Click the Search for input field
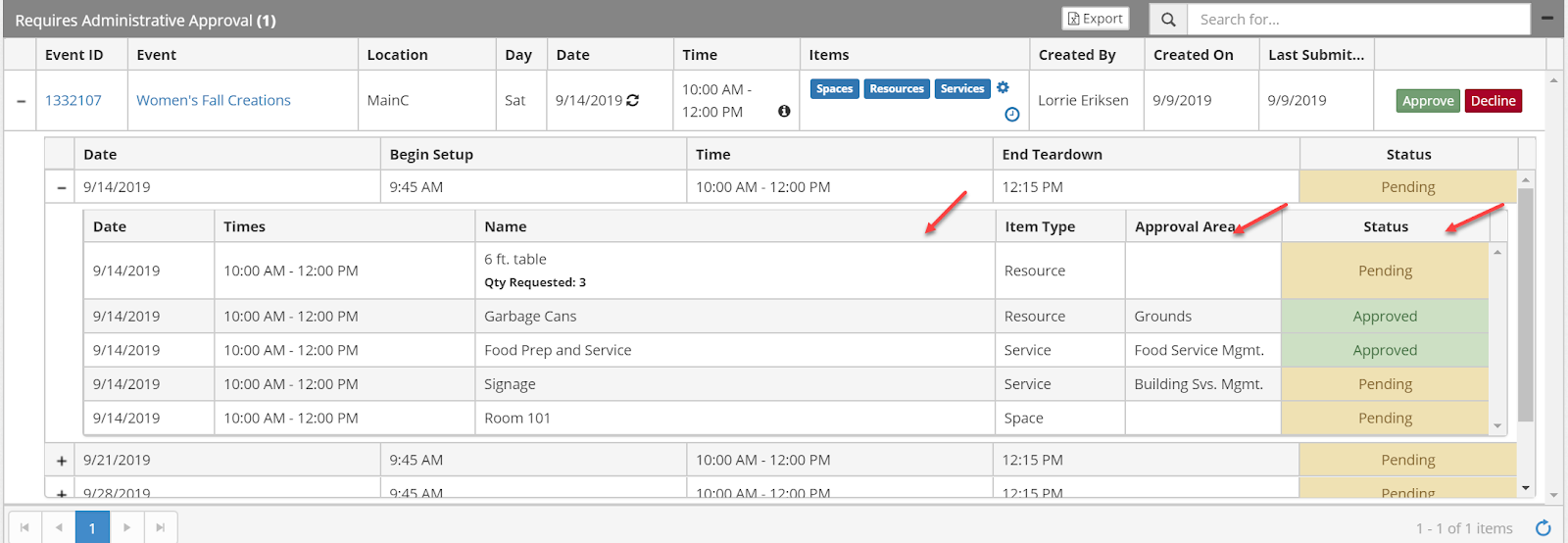 point(1357,20)
